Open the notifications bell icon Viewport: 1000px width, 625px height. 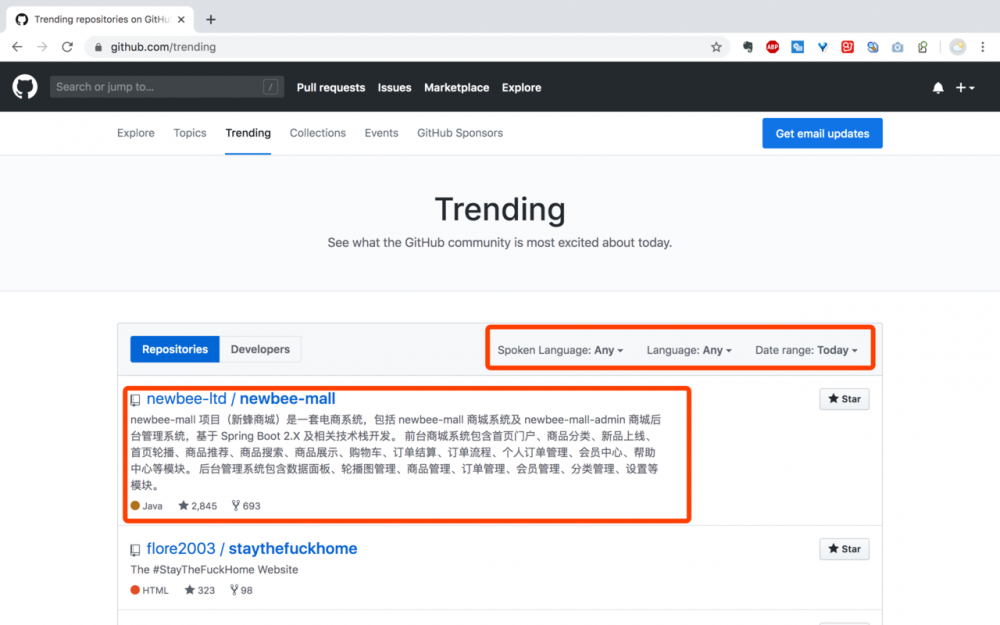938,87
